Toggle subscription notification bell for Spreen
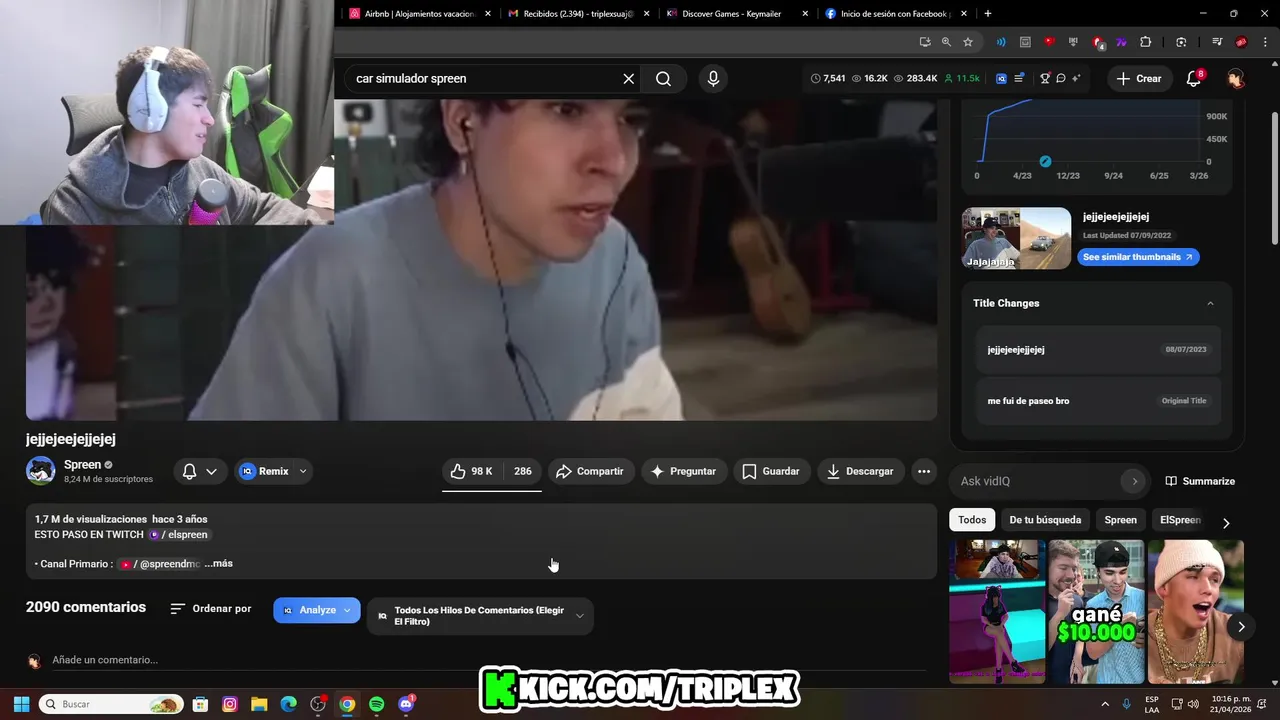 tap(199, 471)
